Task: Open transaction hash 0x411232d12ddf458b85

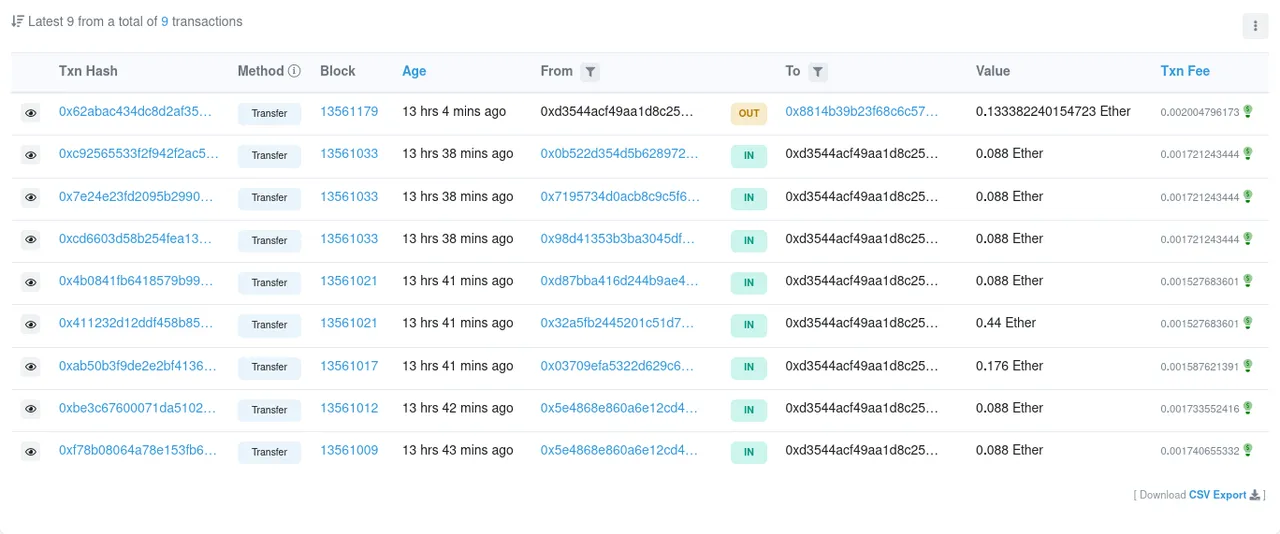Action: (x=136, y=322)
